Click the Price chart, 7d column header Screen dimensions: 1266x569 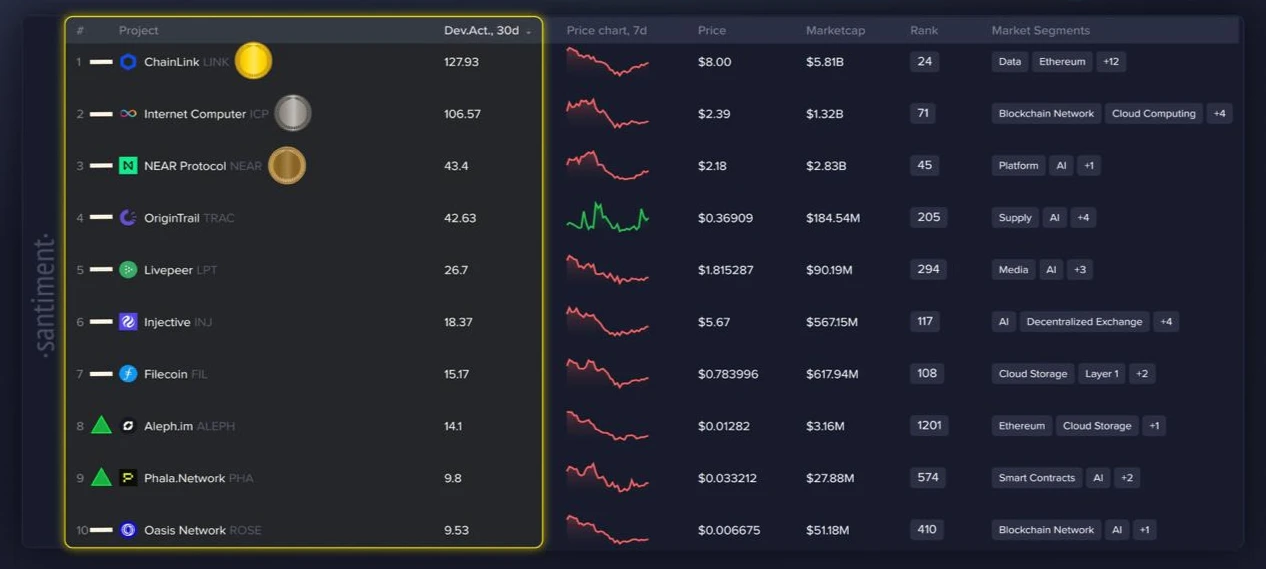(607, 31)
